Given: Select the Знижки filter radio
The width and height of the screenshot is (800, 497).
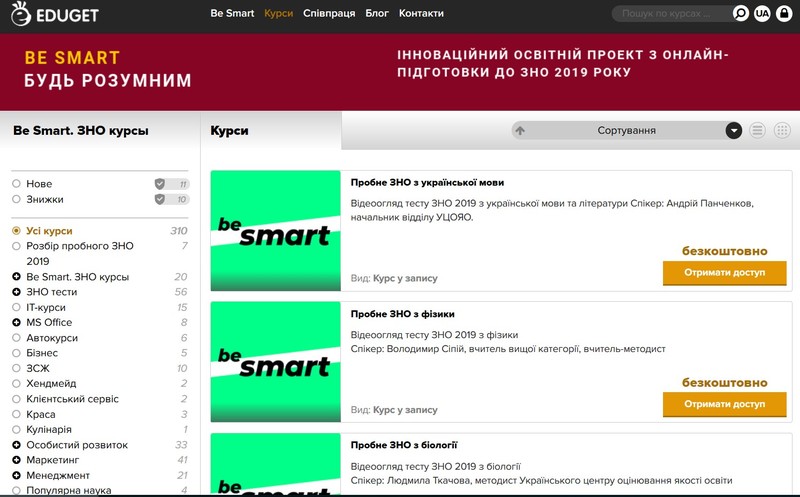Looking at the screenshot, I should point(16,199).
